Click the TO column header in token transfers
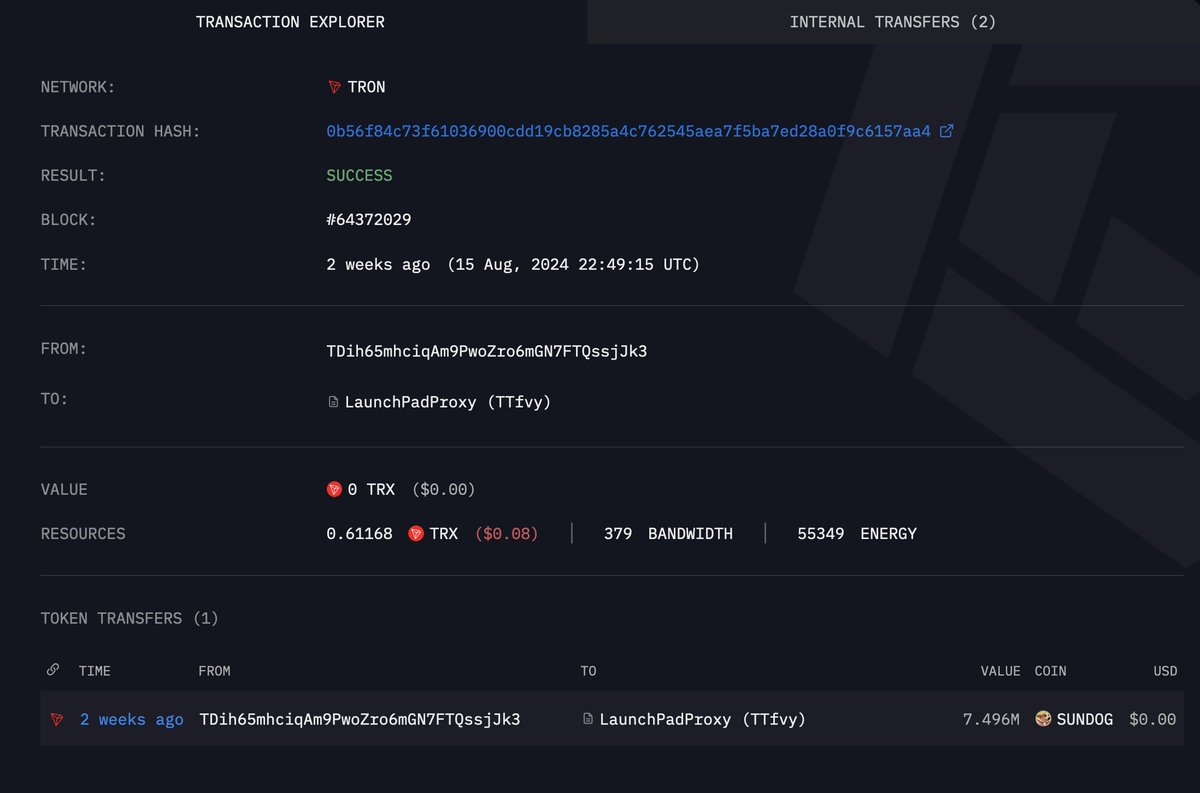Image resolution: width=1200 pixels, height=793 pixels. [x=588, y=671]
